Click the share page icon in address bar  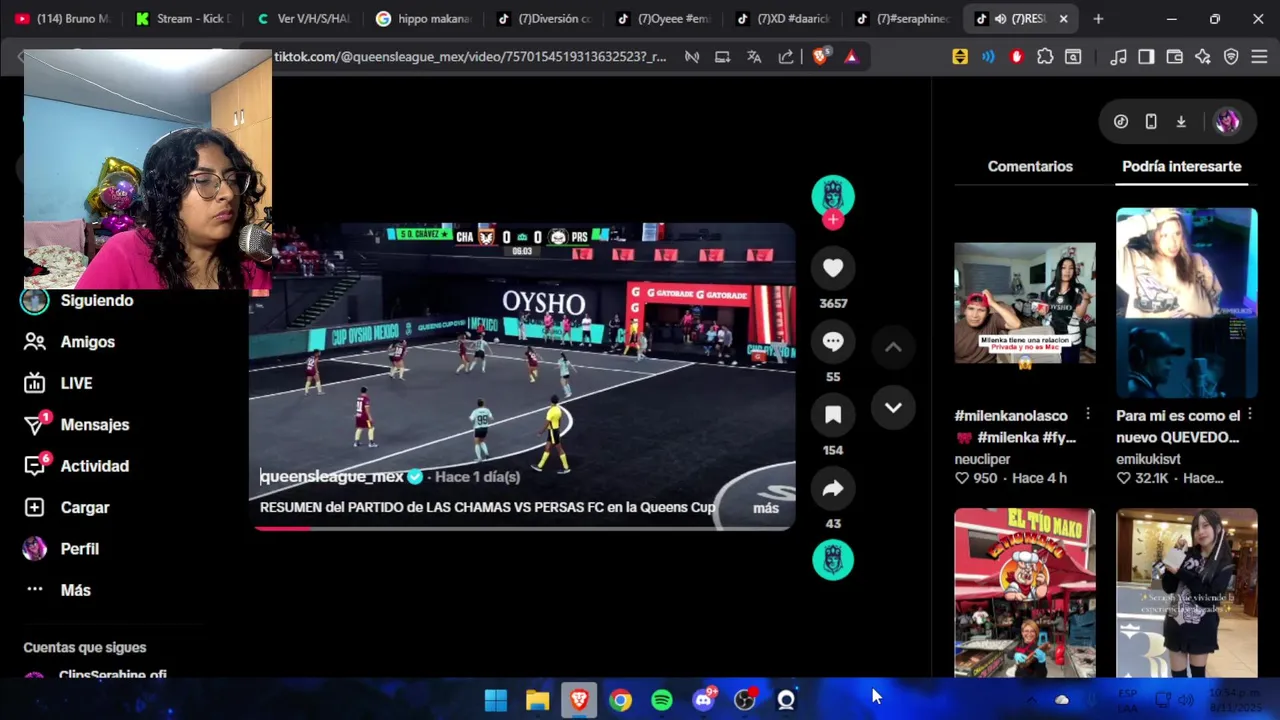(x=786, y=57)
